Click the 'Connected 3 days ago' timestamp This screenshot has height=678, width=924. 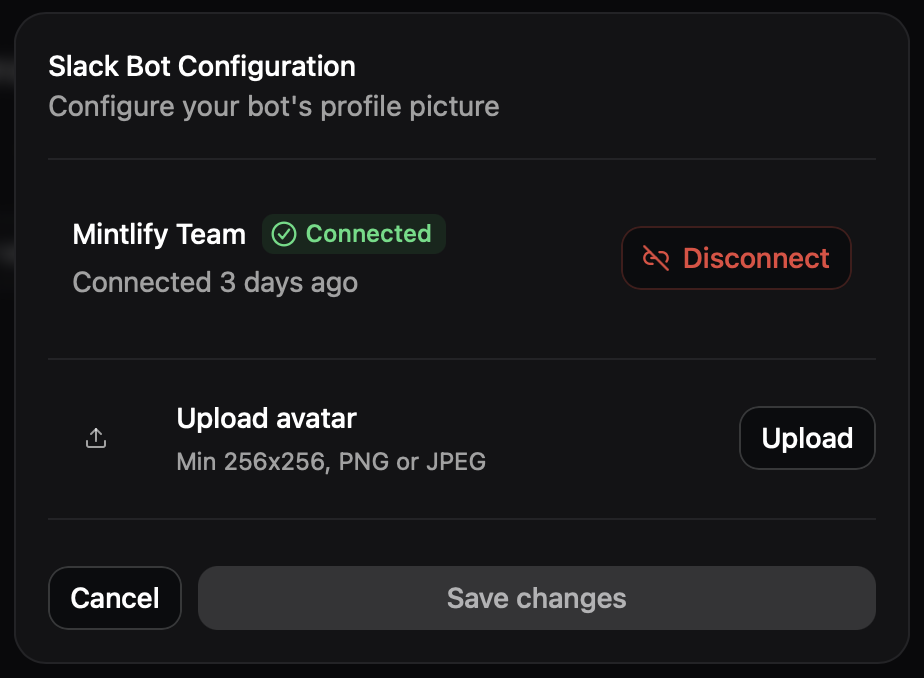214,282
